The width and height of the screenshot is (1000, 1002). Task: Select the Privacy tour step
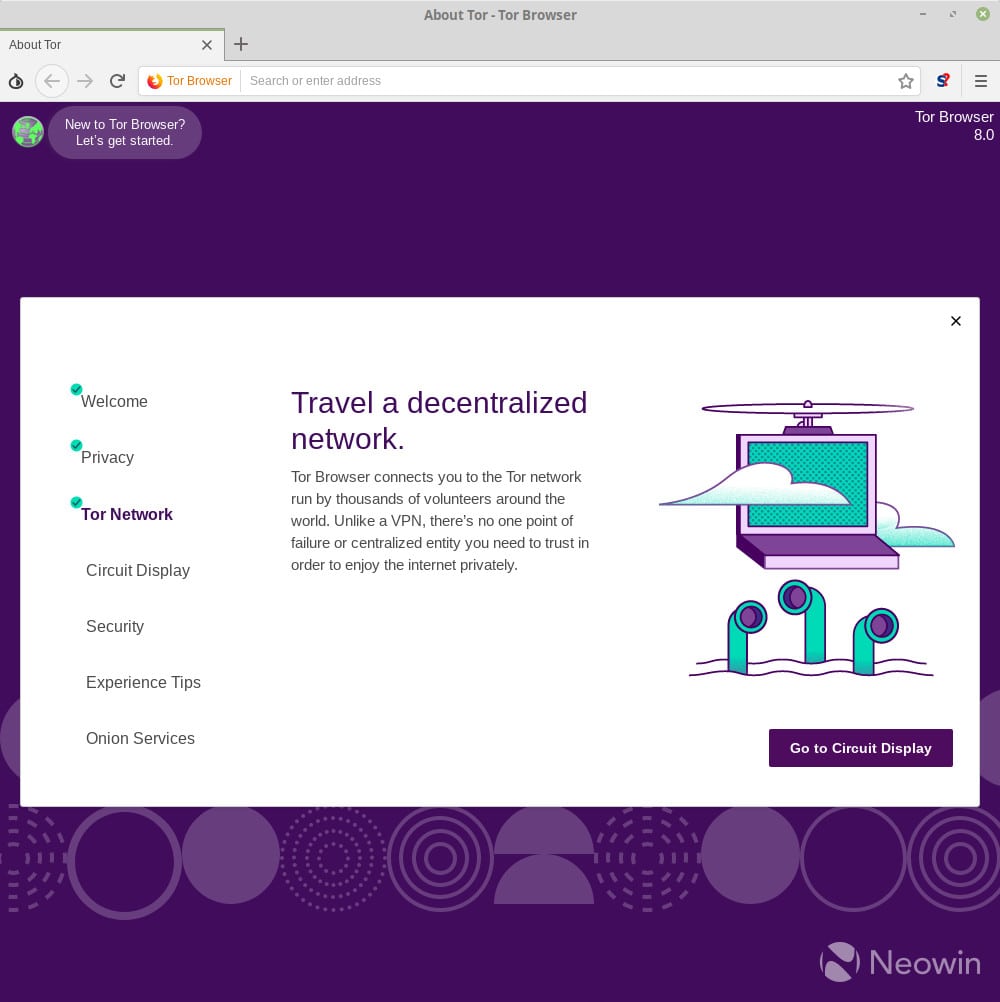point(107,457)
